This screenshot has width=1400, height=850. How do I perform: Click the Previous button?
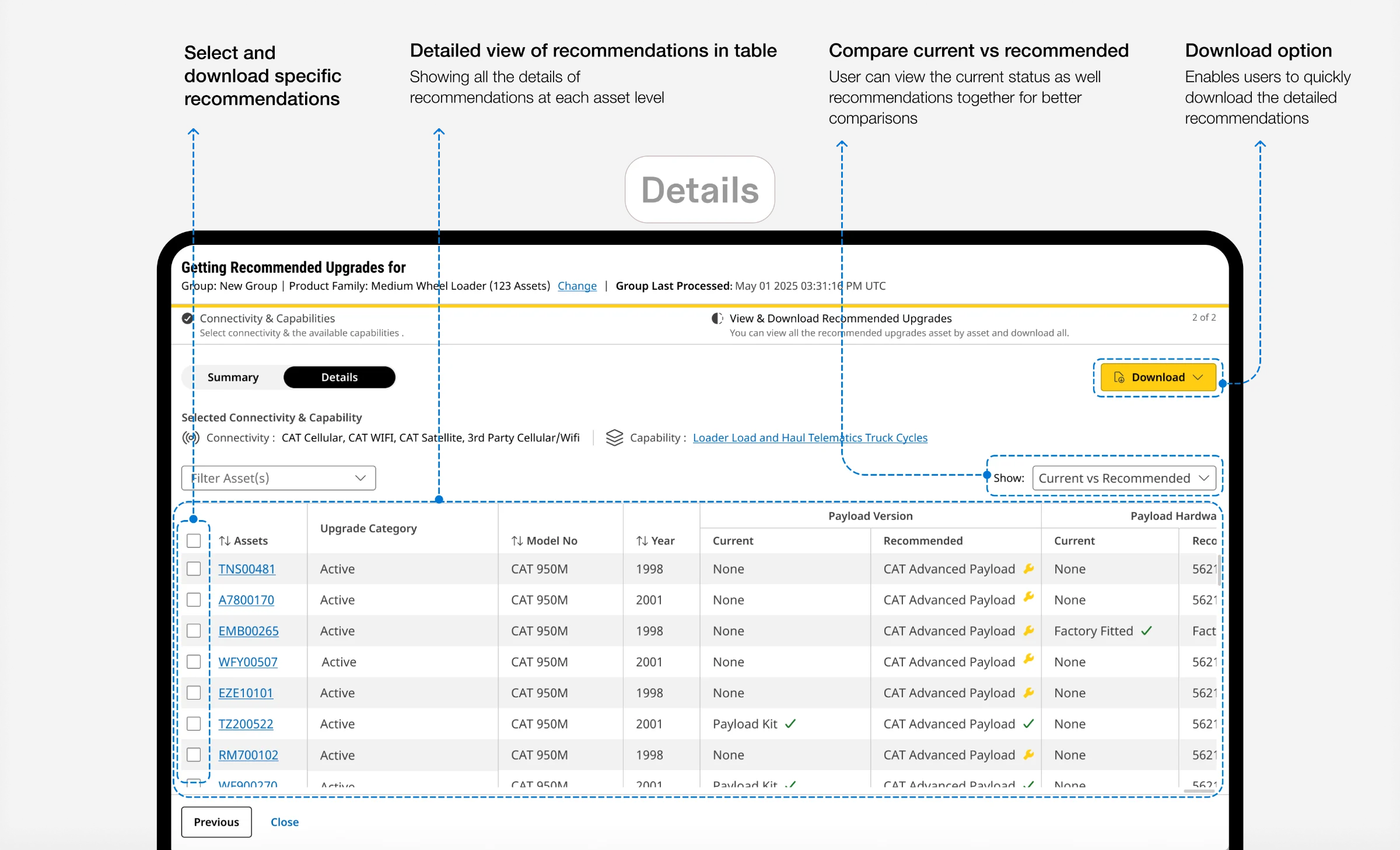tap(216, 822)
